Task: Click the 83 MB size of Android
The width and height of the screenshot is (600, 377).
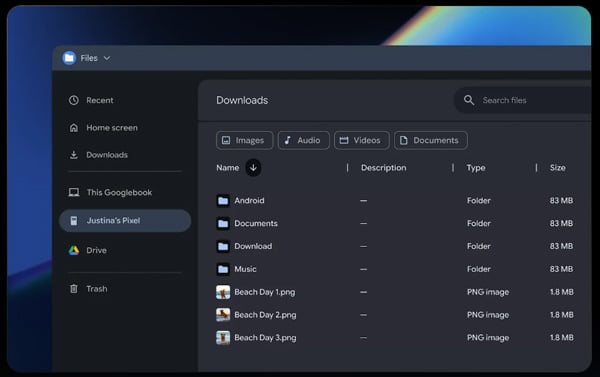Action: click(561, 201)
